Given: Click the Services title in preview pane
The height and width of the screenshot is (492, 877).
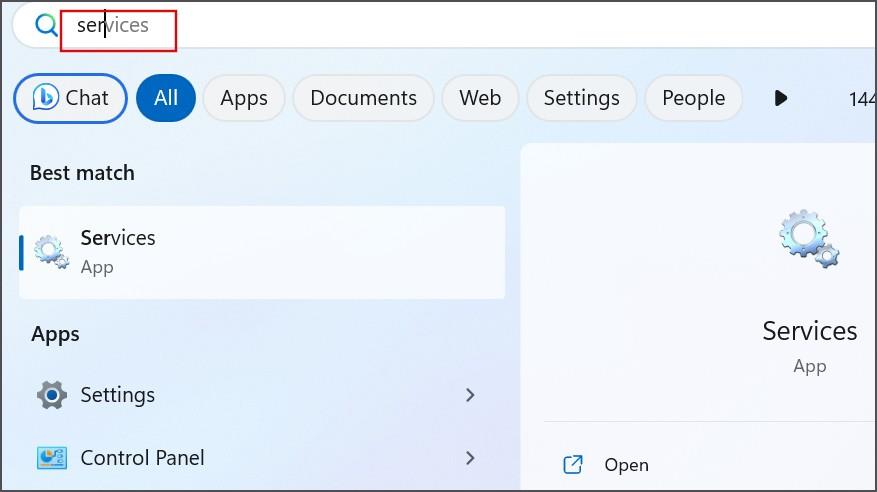Looking at the screenshot, I should click(809, 331).
